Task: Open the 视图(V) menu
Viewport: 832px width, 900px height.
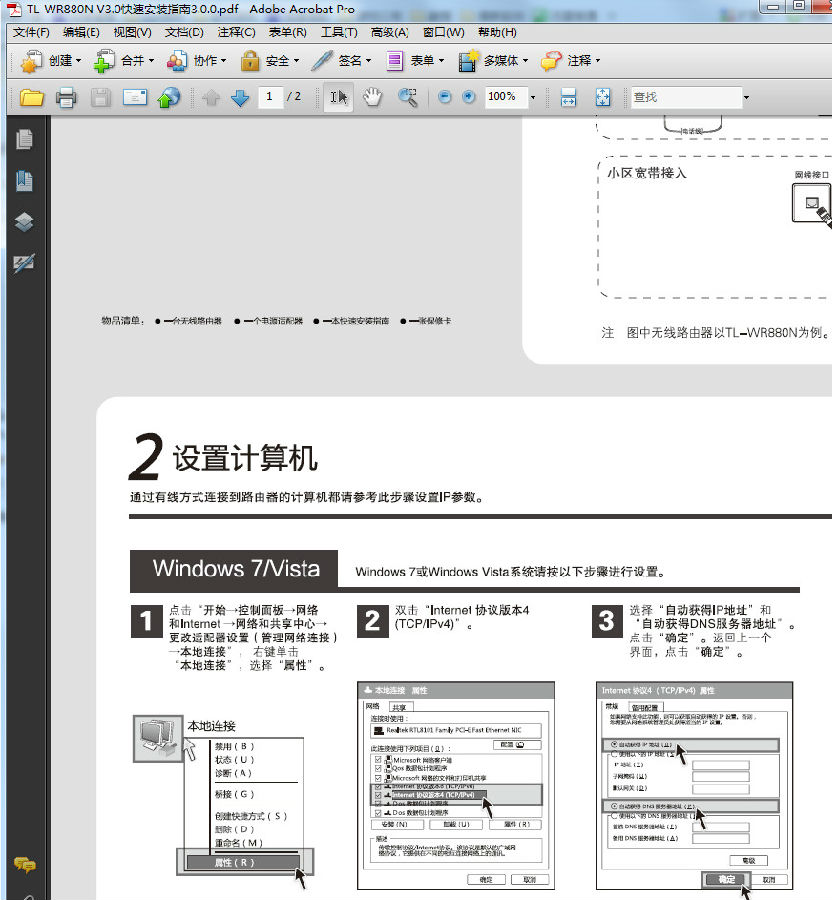Action: coord(132,32)
